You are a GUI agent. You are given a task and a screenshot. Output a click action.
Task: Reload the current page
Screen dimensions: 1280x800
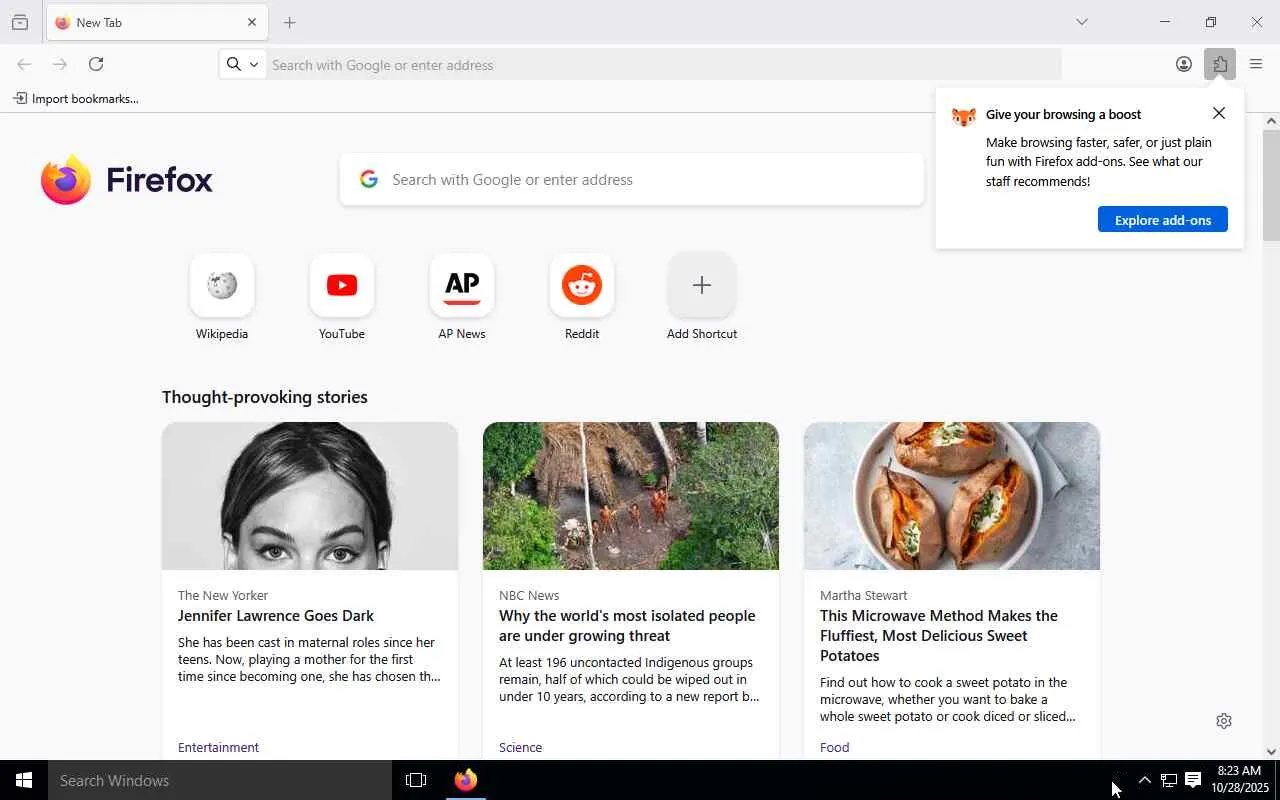[x=96, y=64]
